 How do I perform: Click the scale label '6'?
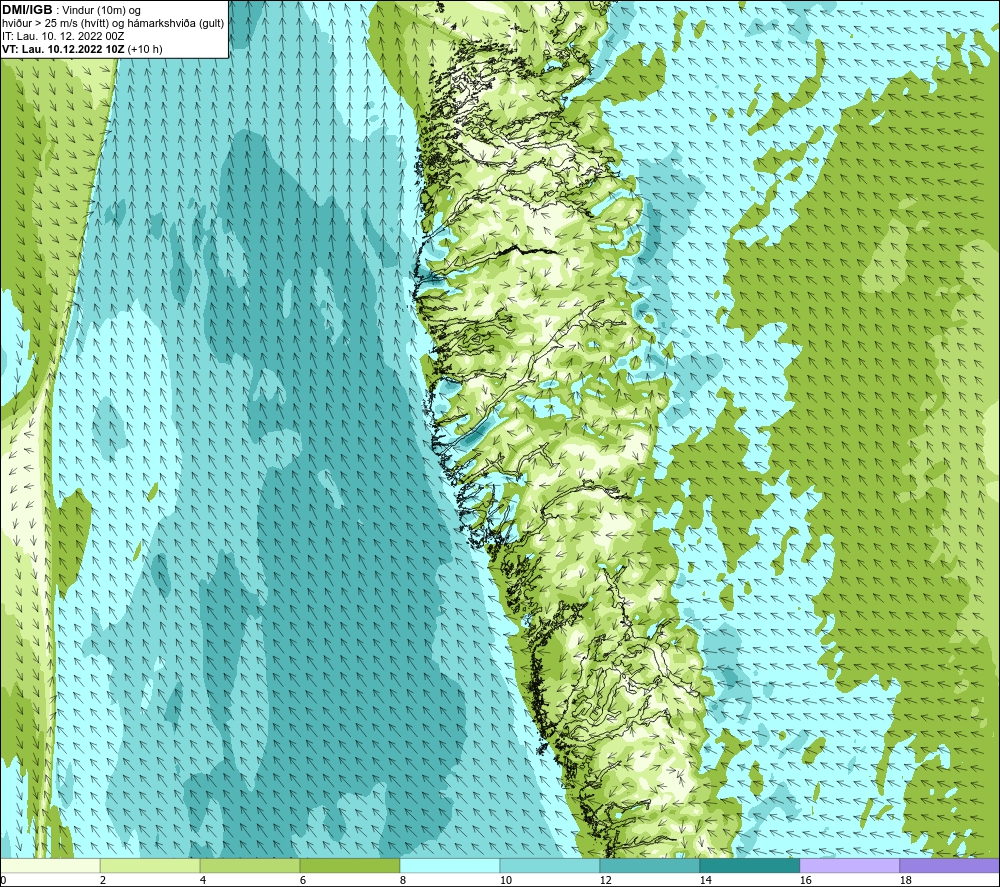point(302,880)
